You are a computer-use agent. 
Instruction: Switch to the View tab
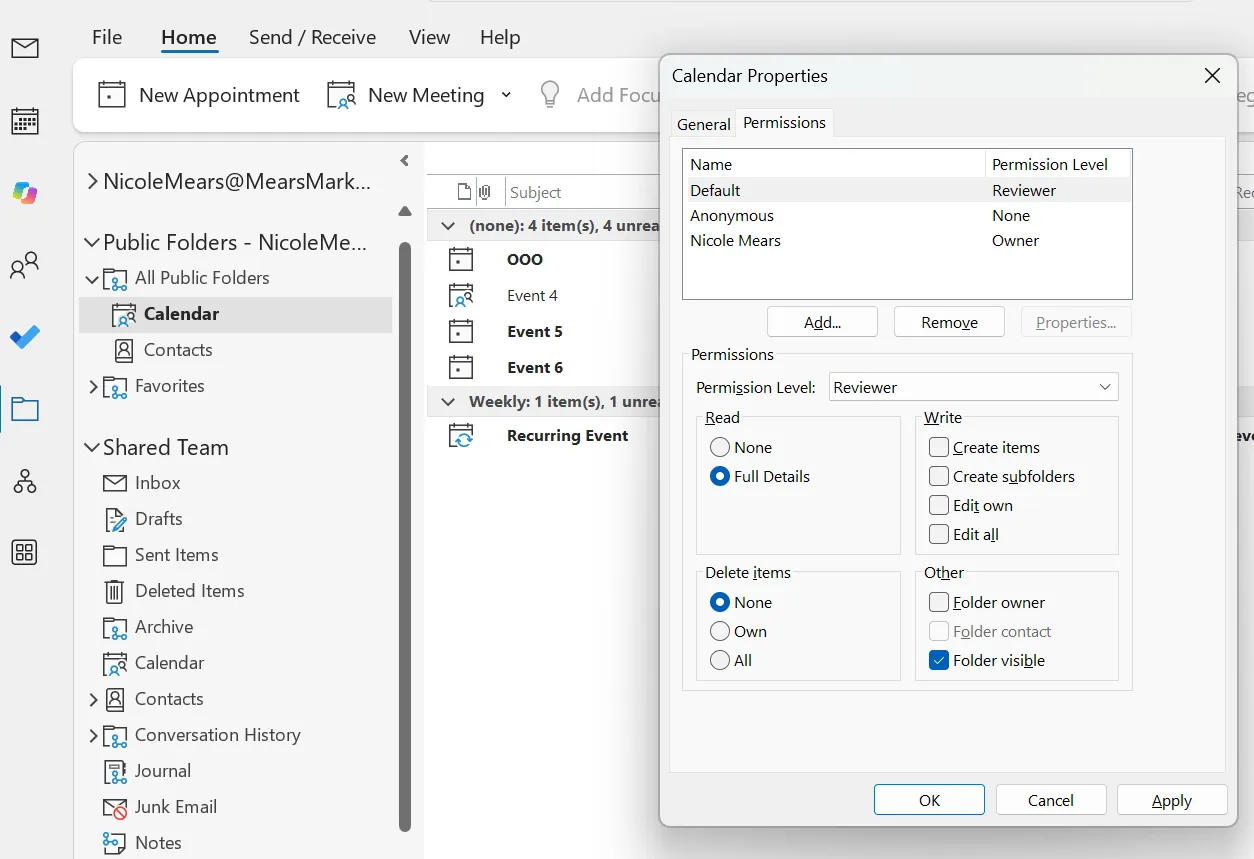tap(429, 37)
